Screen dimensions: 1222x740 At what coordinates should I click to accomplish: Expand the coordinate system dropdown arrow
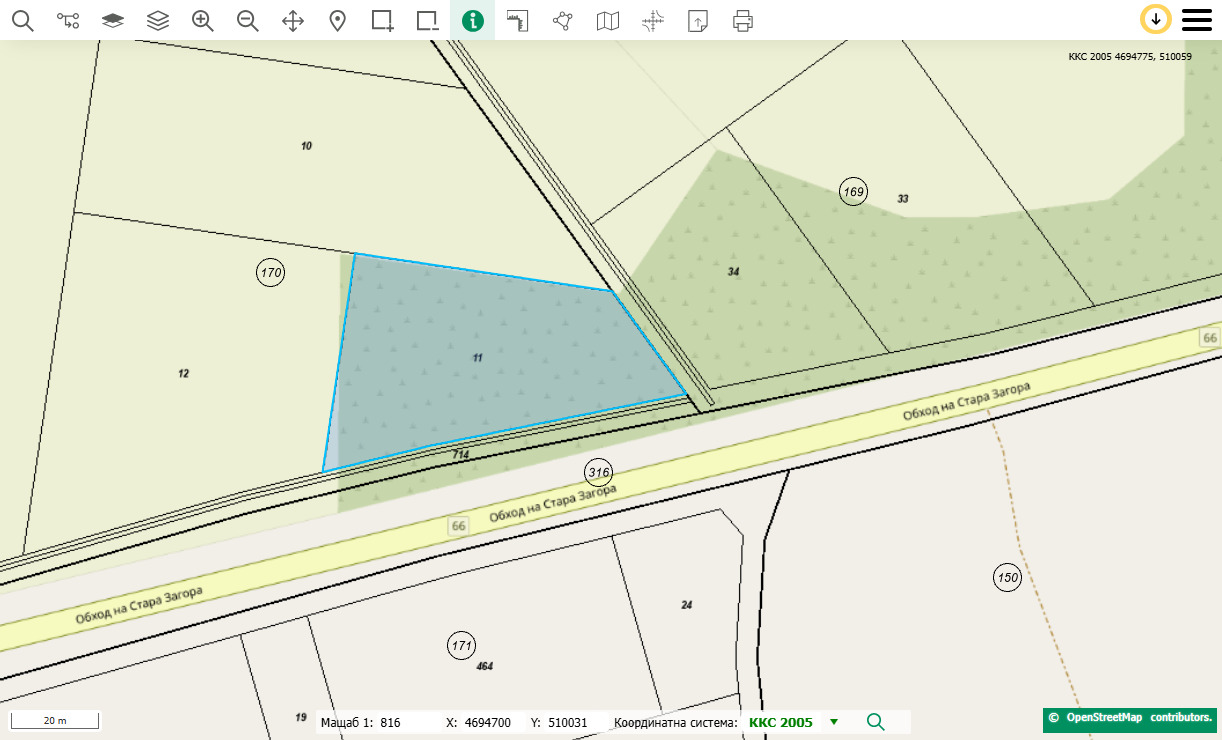834,722
